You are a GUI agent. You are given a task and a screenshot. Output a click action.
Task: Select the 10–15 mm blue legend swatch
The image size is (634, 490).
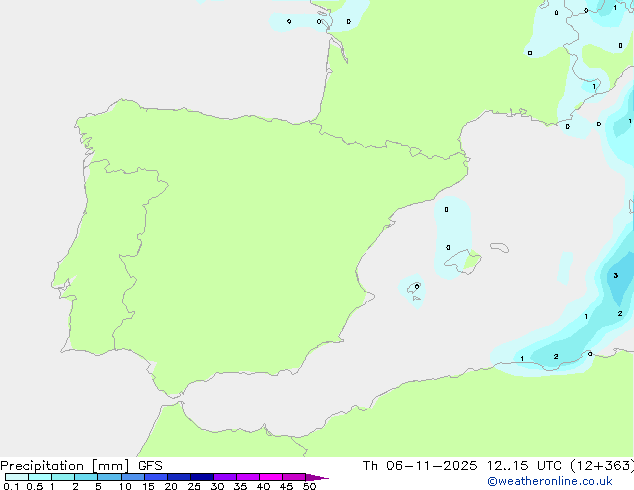[x=132, y=477]
